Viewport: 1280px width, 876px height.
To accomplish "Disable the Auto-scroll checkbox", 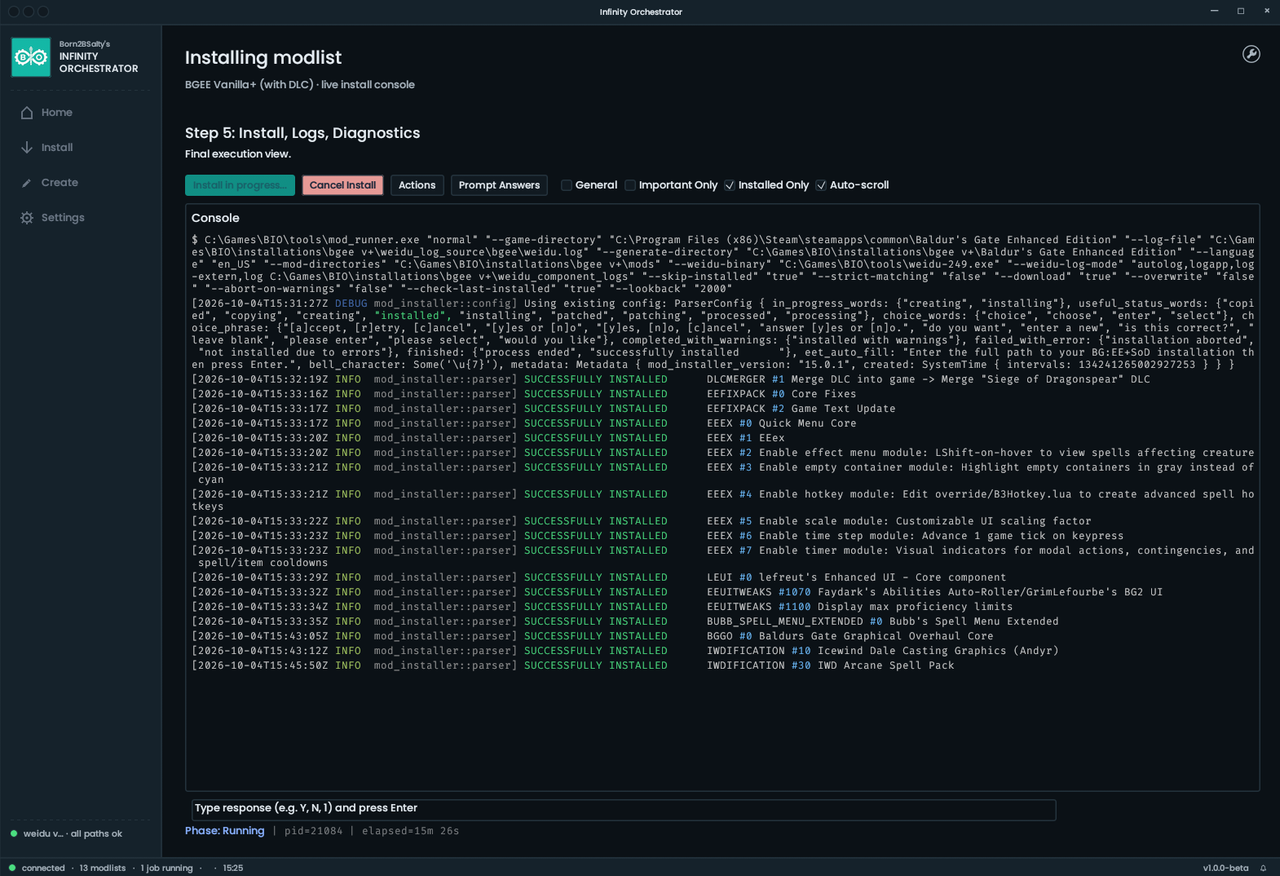I will point(821,185).
